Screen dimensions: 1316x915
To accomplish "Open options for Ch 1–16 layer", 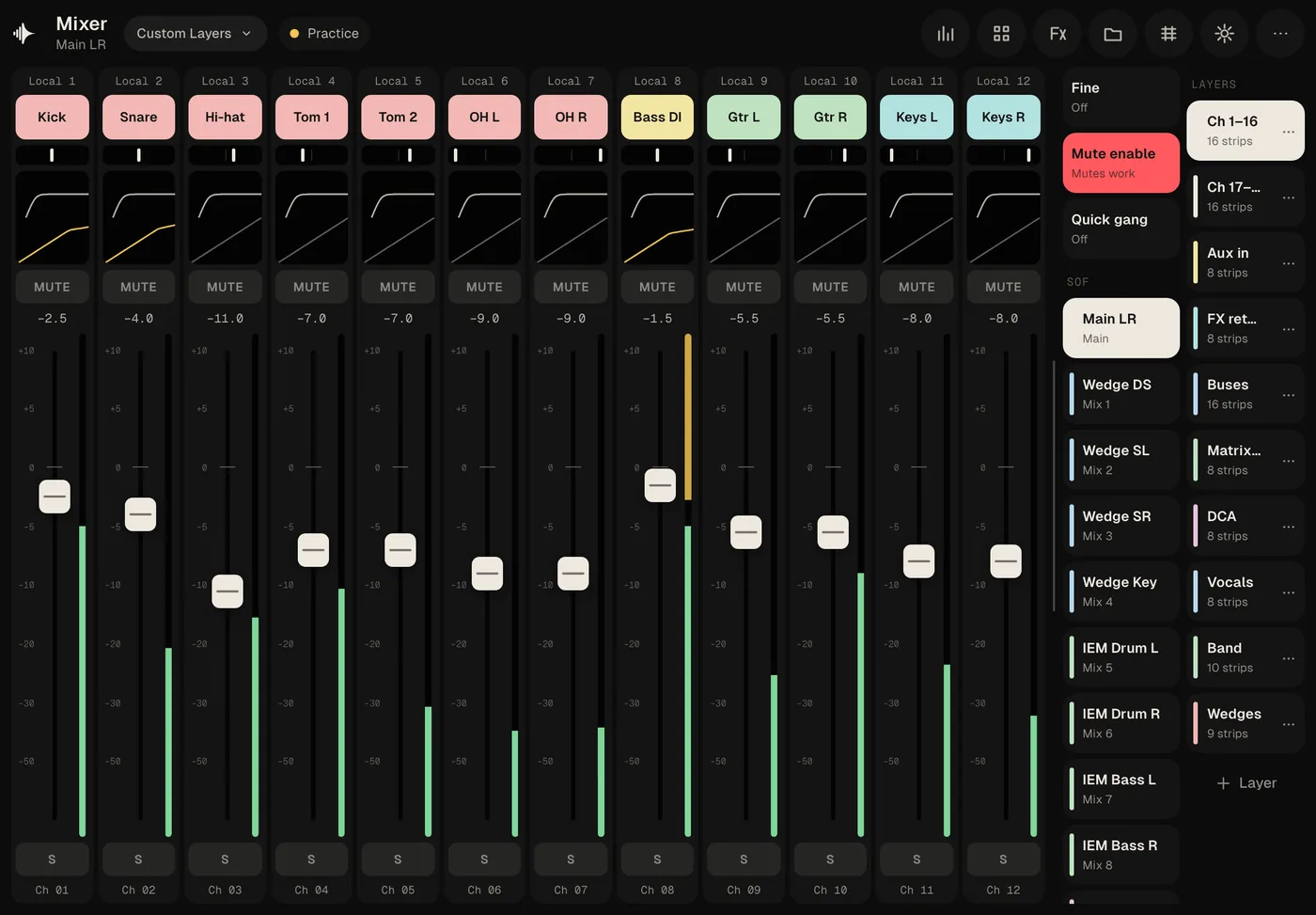I will [1288, 132].
